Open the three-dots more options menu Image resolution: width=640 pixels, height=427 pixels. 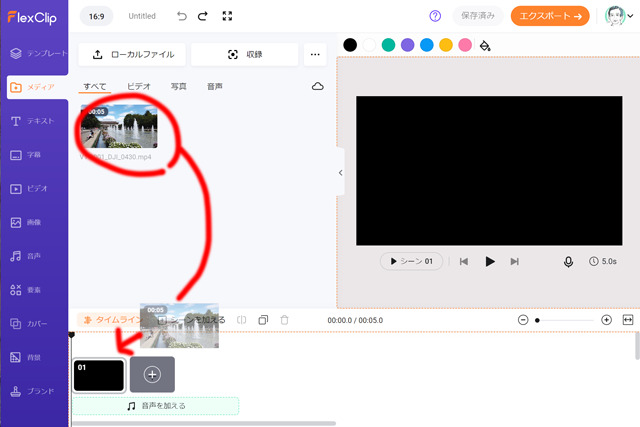coord(315,54)
